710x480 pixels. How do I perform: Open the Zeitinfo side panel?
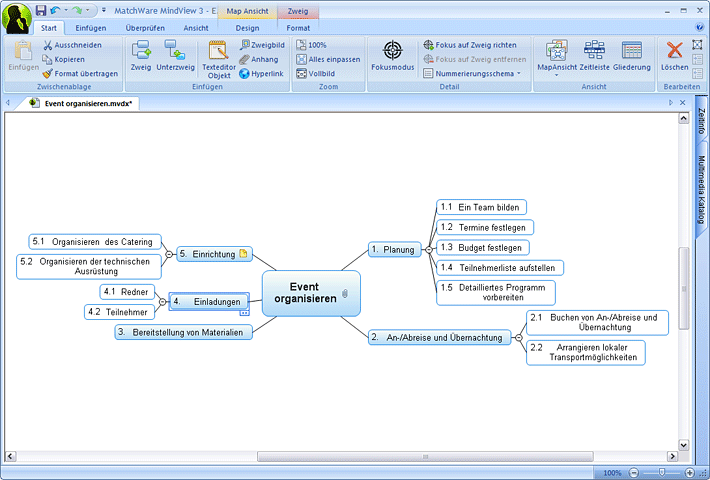tap(701, 121)
